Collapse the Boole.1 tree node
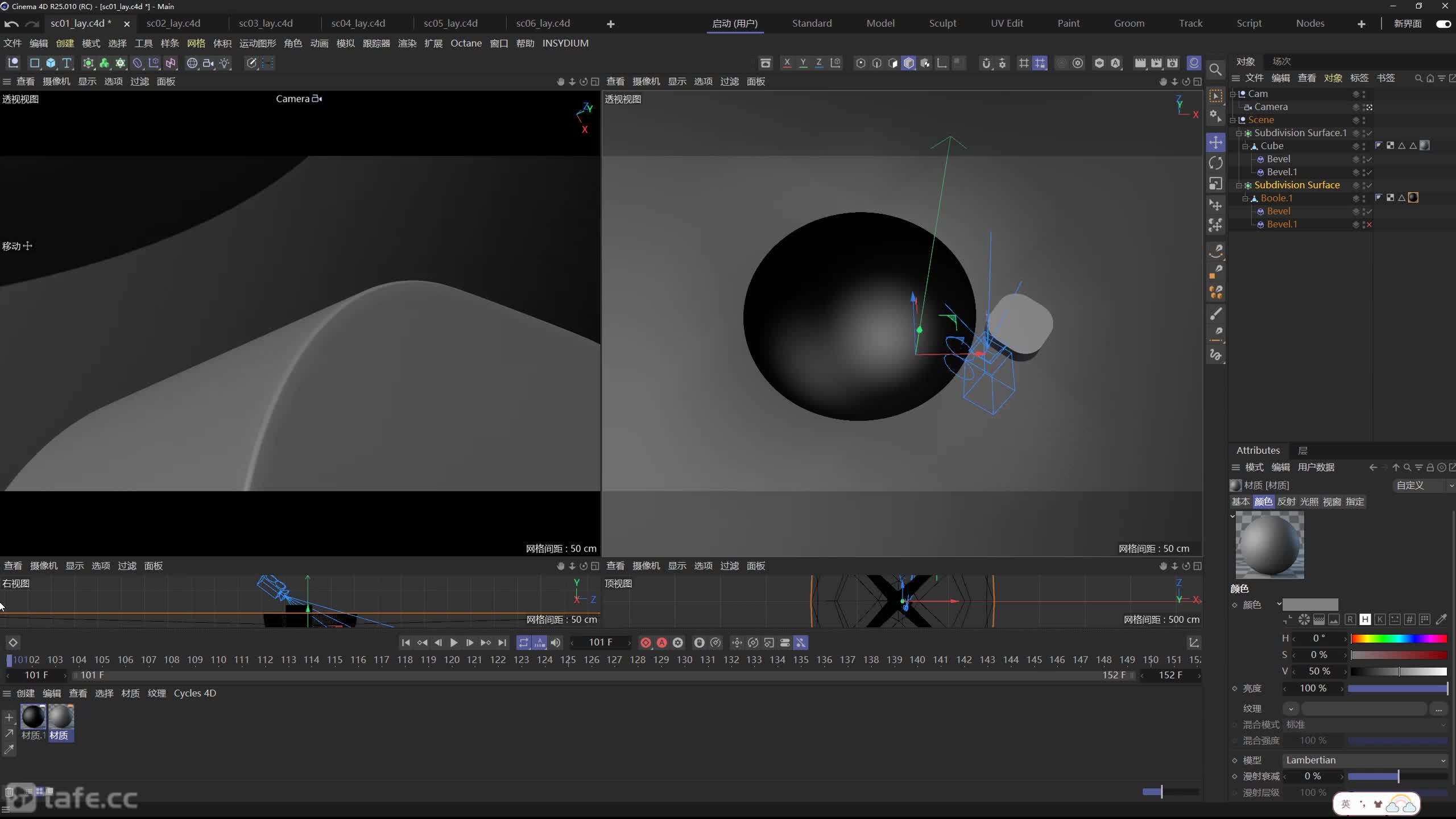The image size is (1456, 819). click(1245, 198)
